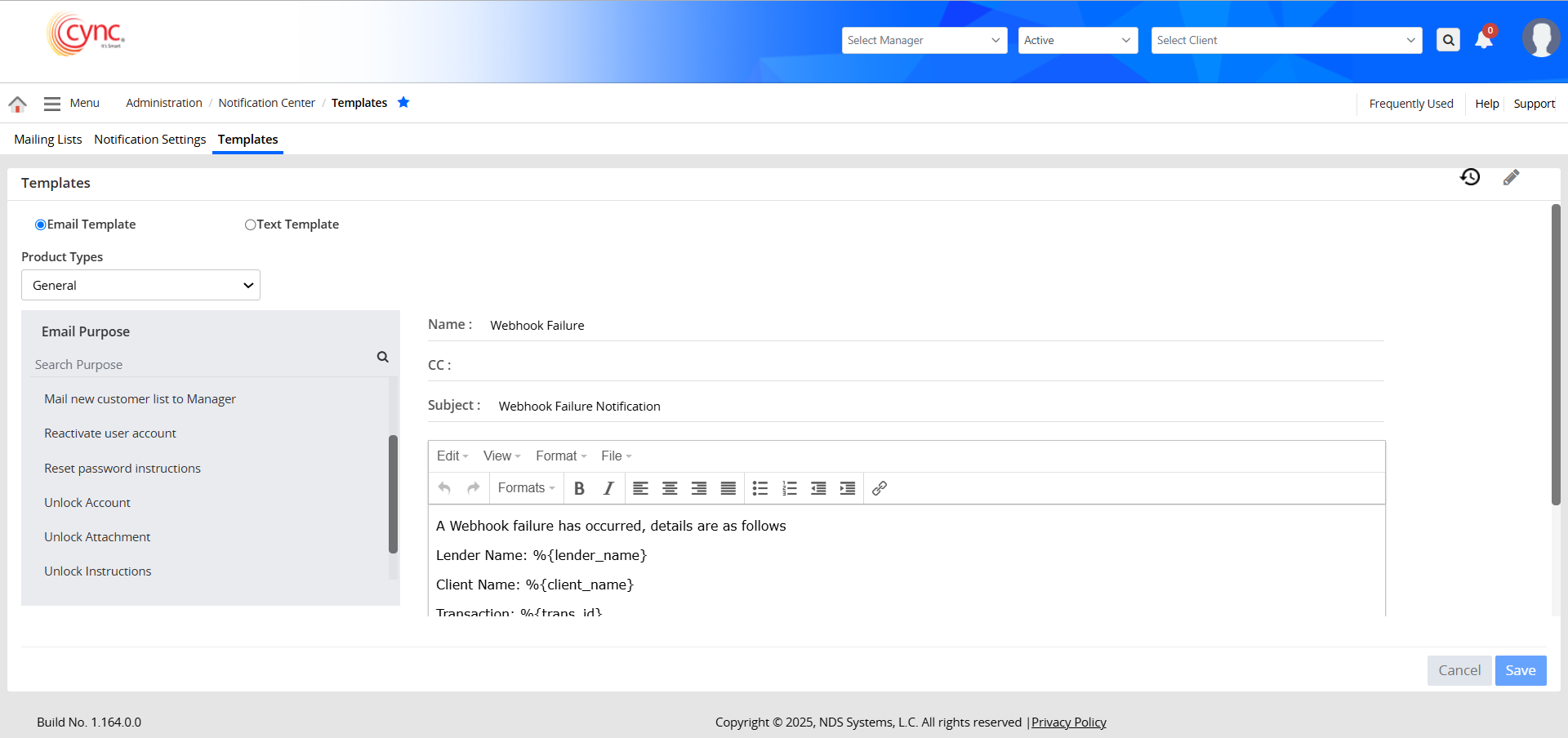Click the Email Purpose list scrollbar
This screenshot has height=738, width=1568.
393,494
